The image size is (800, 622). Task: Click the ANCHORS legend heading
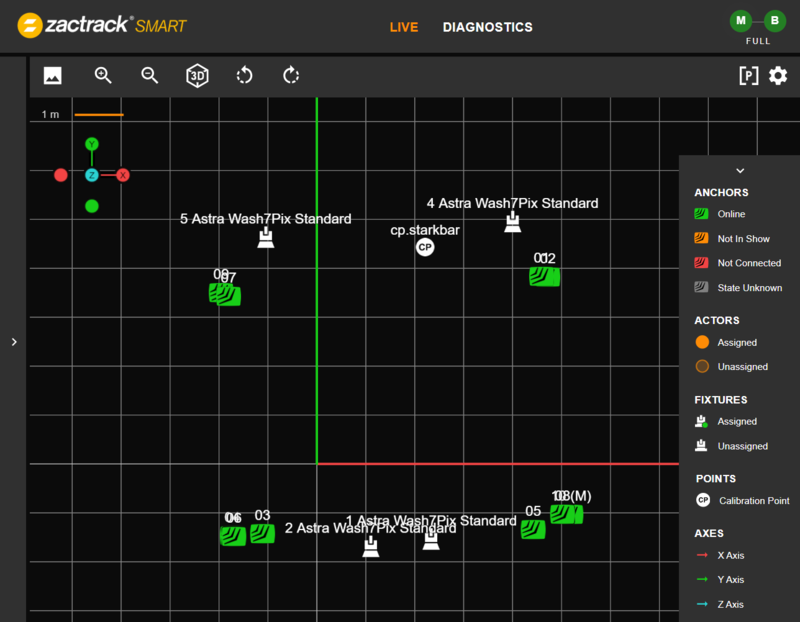point(721,192)
